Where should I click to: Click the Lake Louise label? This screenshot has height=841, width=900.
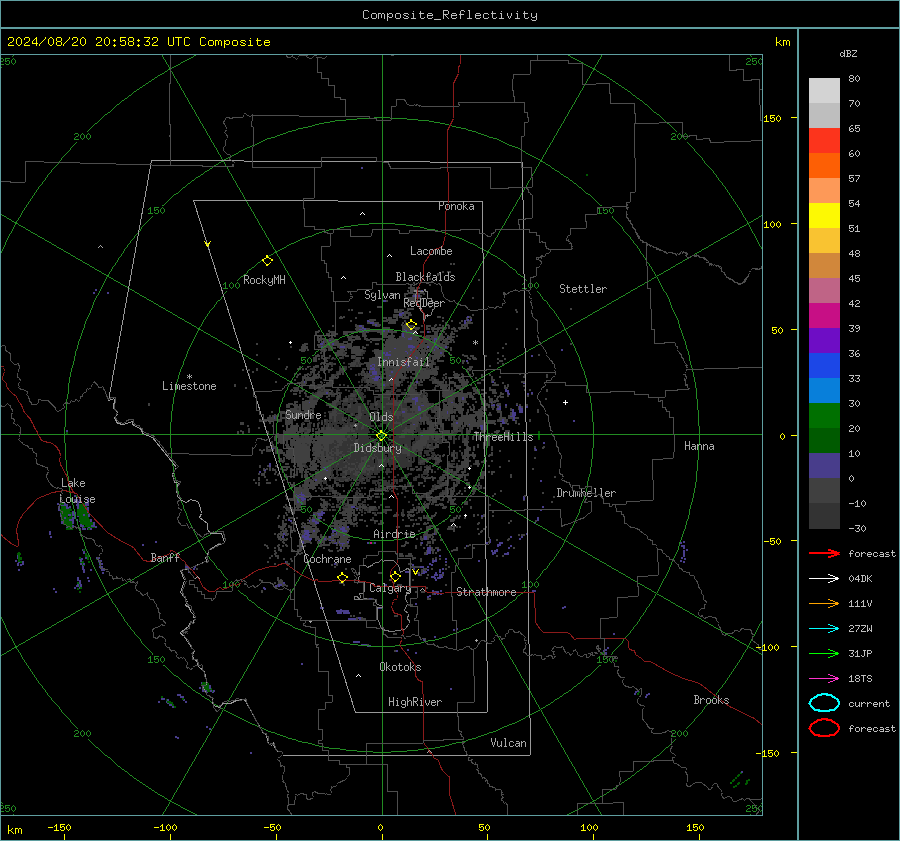pyautogui.click(x=77, y=491)
